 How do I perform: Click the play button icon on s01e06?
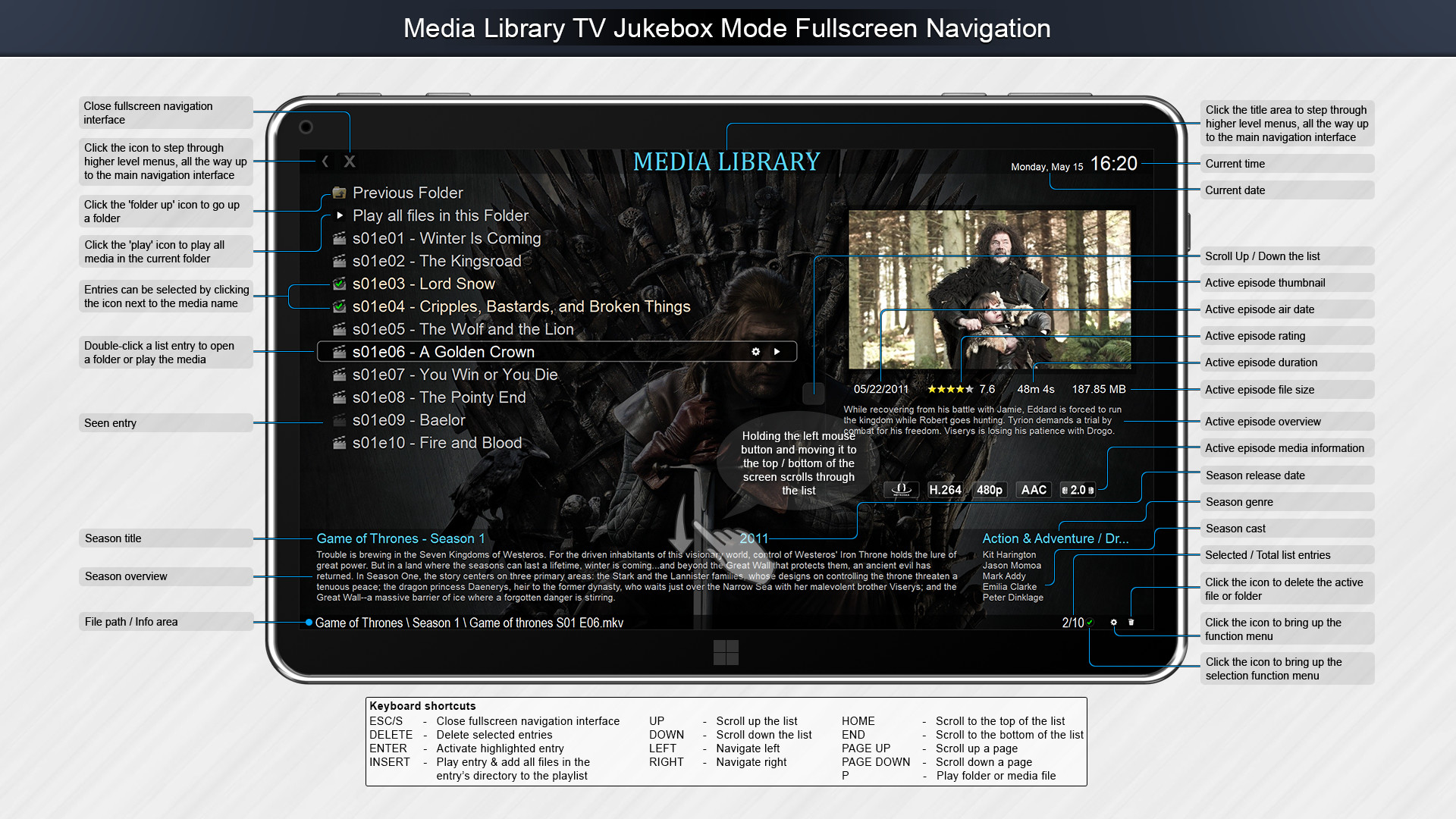[781, 353]
